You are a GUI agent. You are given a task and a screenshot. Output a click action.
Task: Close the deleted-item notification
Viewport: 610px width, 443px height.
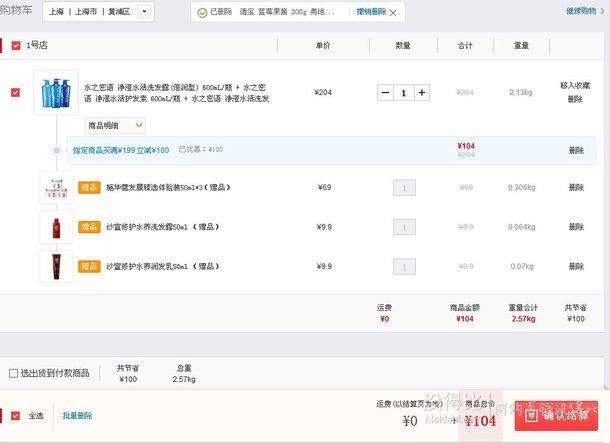coord(393,13)
